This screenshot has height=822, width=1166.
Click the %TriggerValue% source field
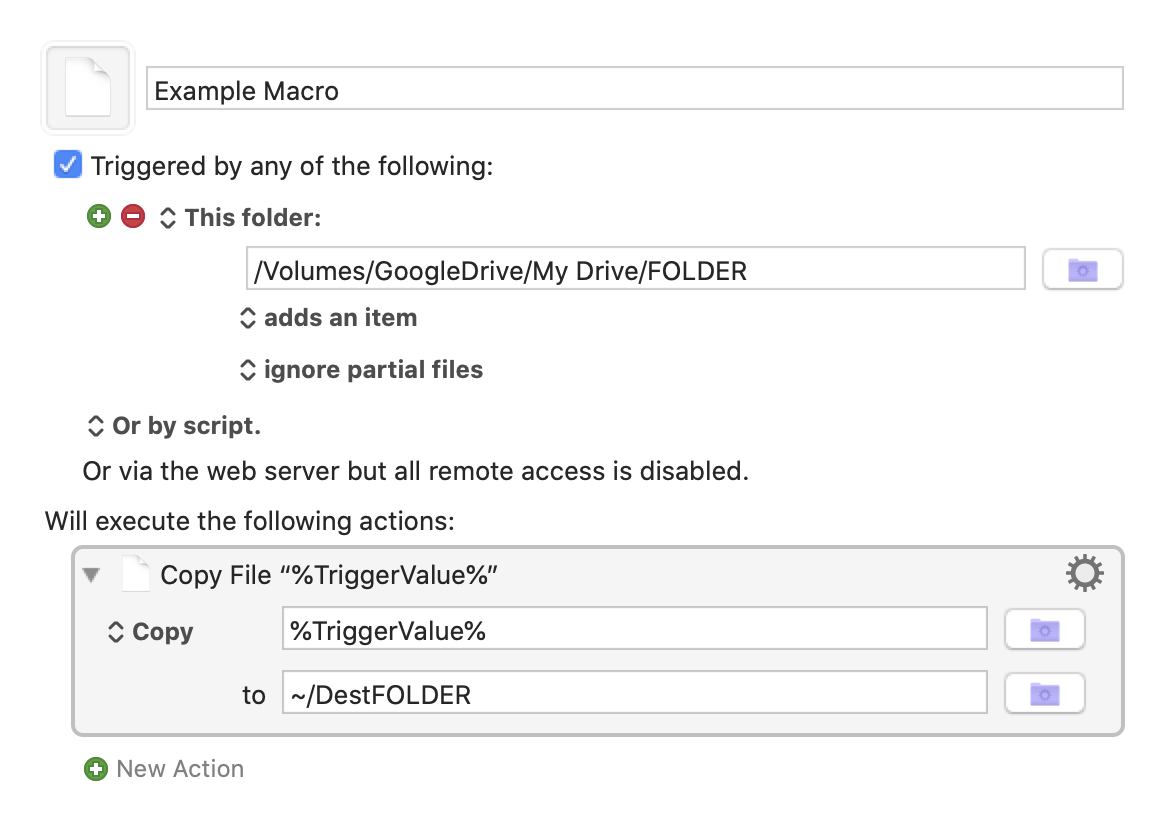(634, 631)
